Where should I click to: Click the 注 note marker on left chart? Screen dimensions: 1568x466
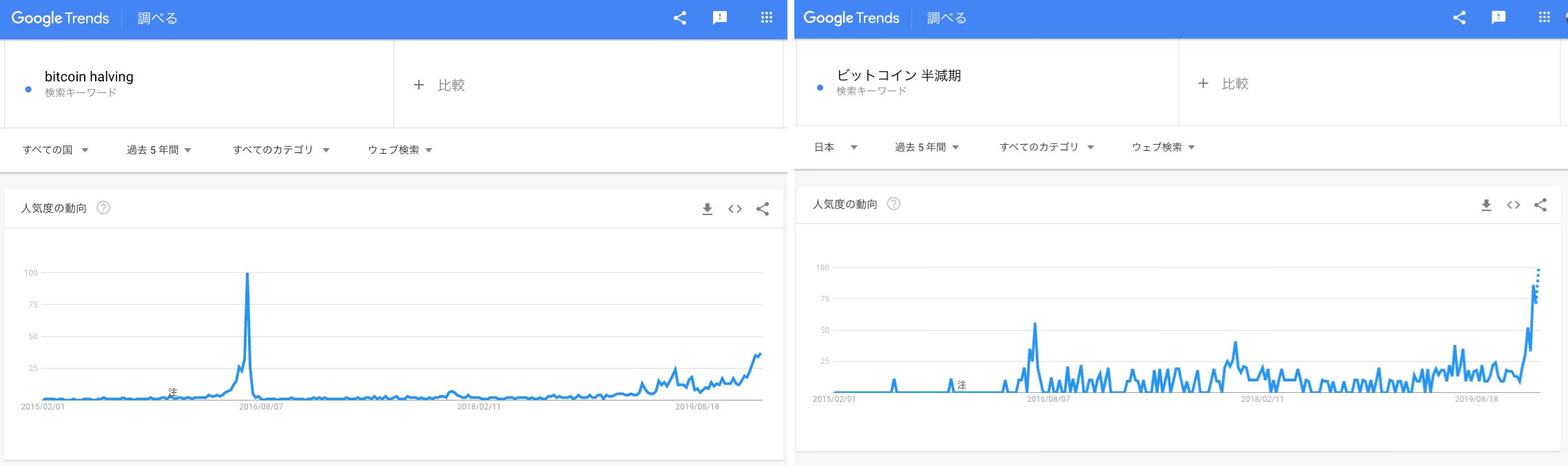tap(172, 392)
